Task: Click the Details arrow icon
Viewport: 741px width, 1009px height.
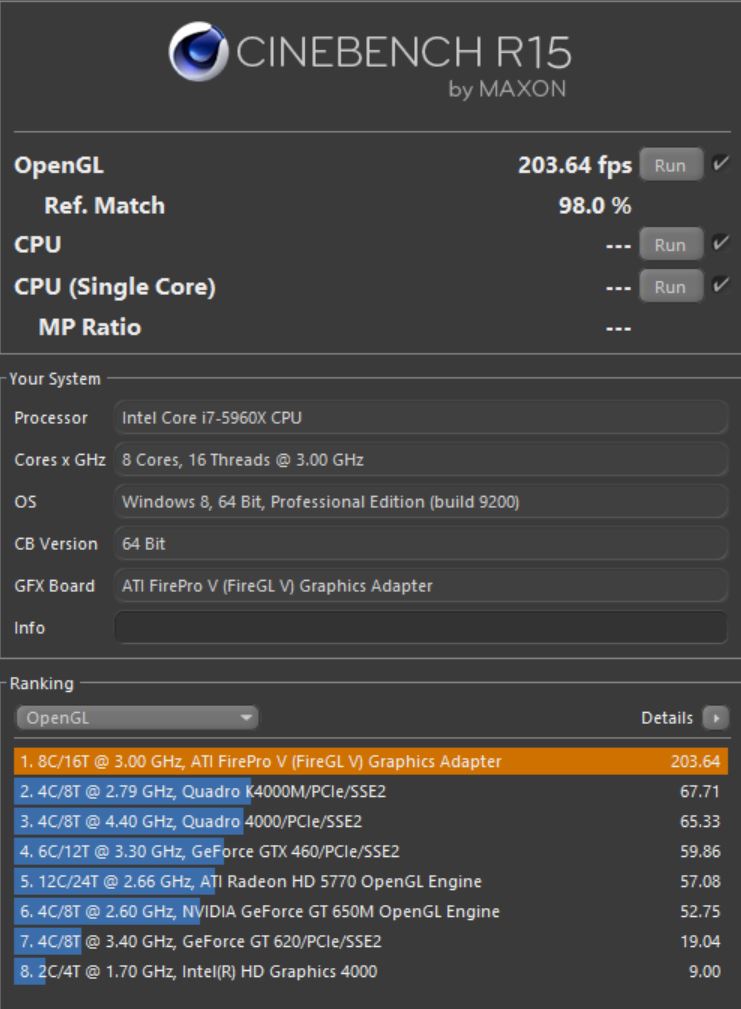Action: (x=715, y=718)
